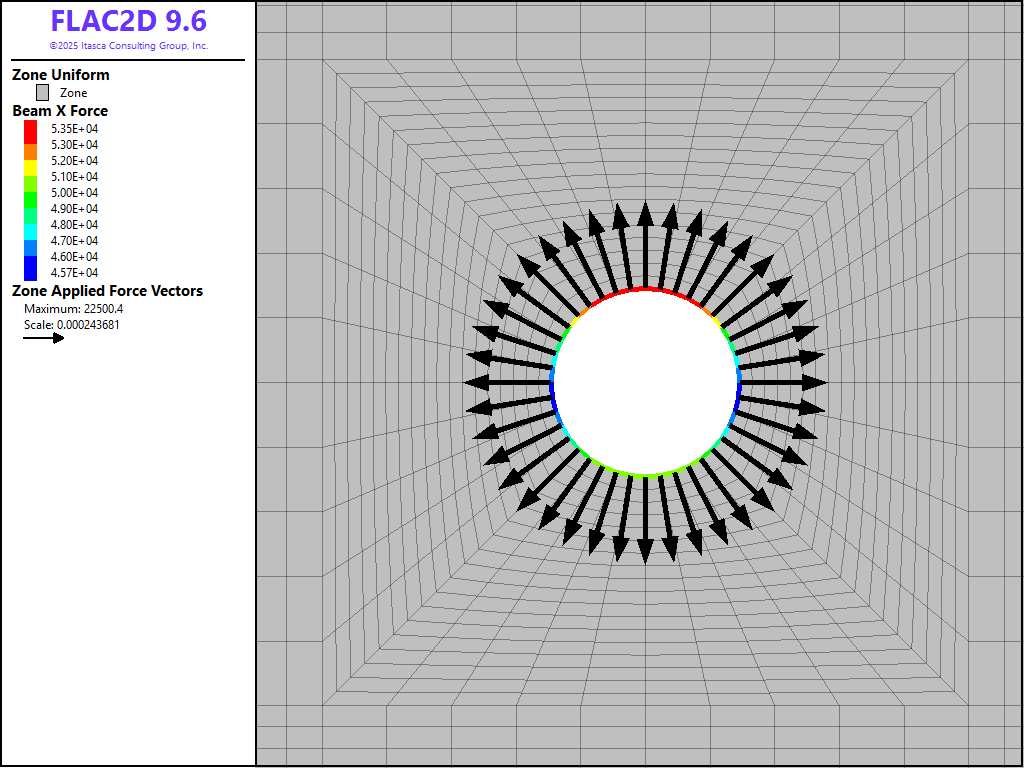The height and width of the screenshot is (768, 1024).
Task: Click the Itasca Consulting Group copyright line
Action: click(x=128, y=46)
